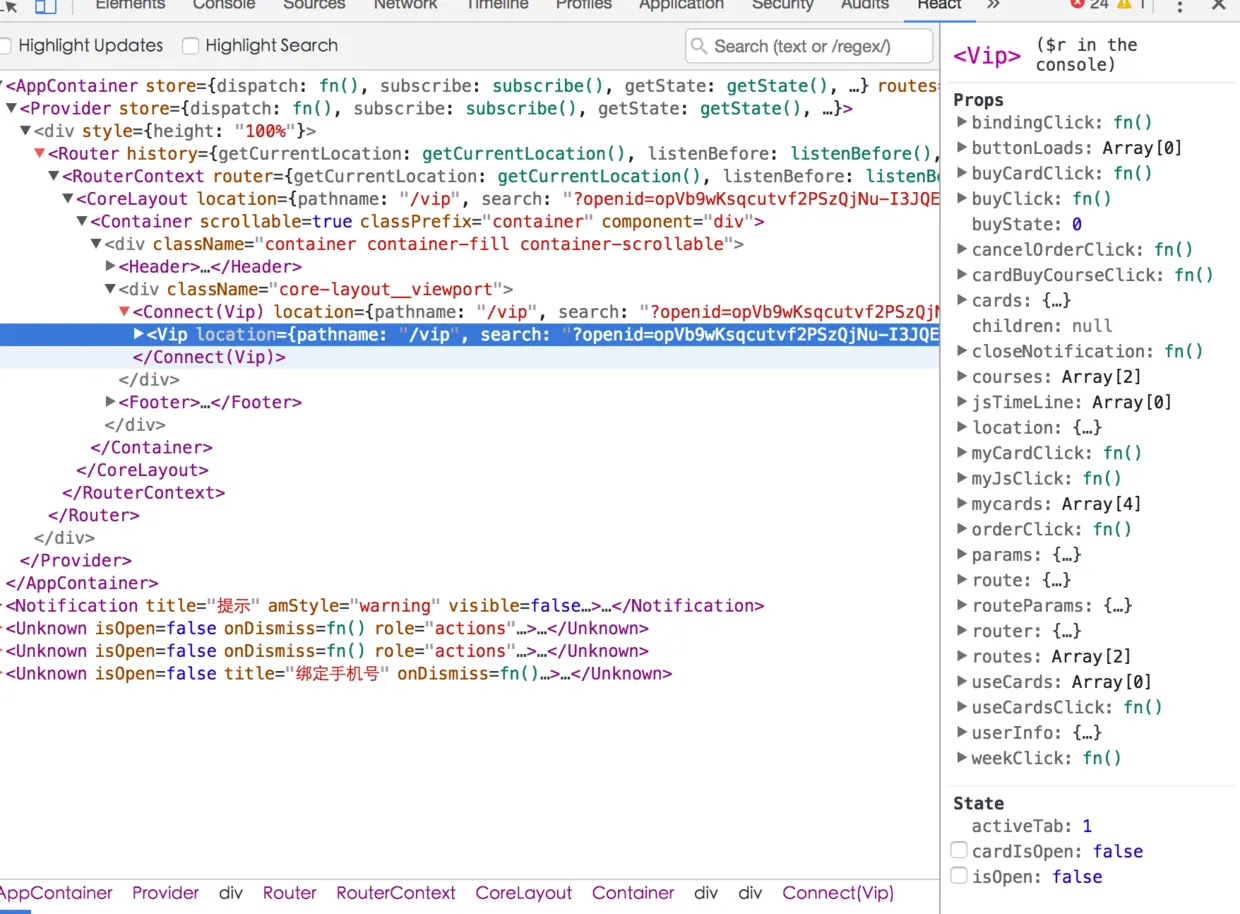Toggle the Highlight Search checkbox
Screen dimensions: 1240x914
[191, 46]
